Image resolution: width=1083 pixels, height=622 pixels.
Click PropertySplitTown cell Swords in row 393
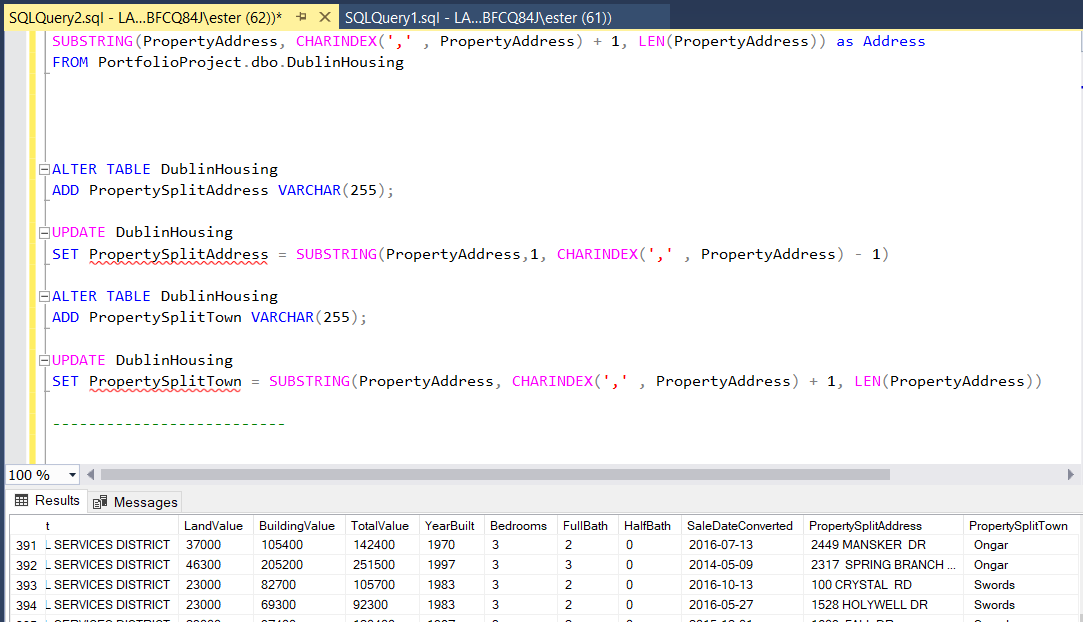(x=1022, y=585)
